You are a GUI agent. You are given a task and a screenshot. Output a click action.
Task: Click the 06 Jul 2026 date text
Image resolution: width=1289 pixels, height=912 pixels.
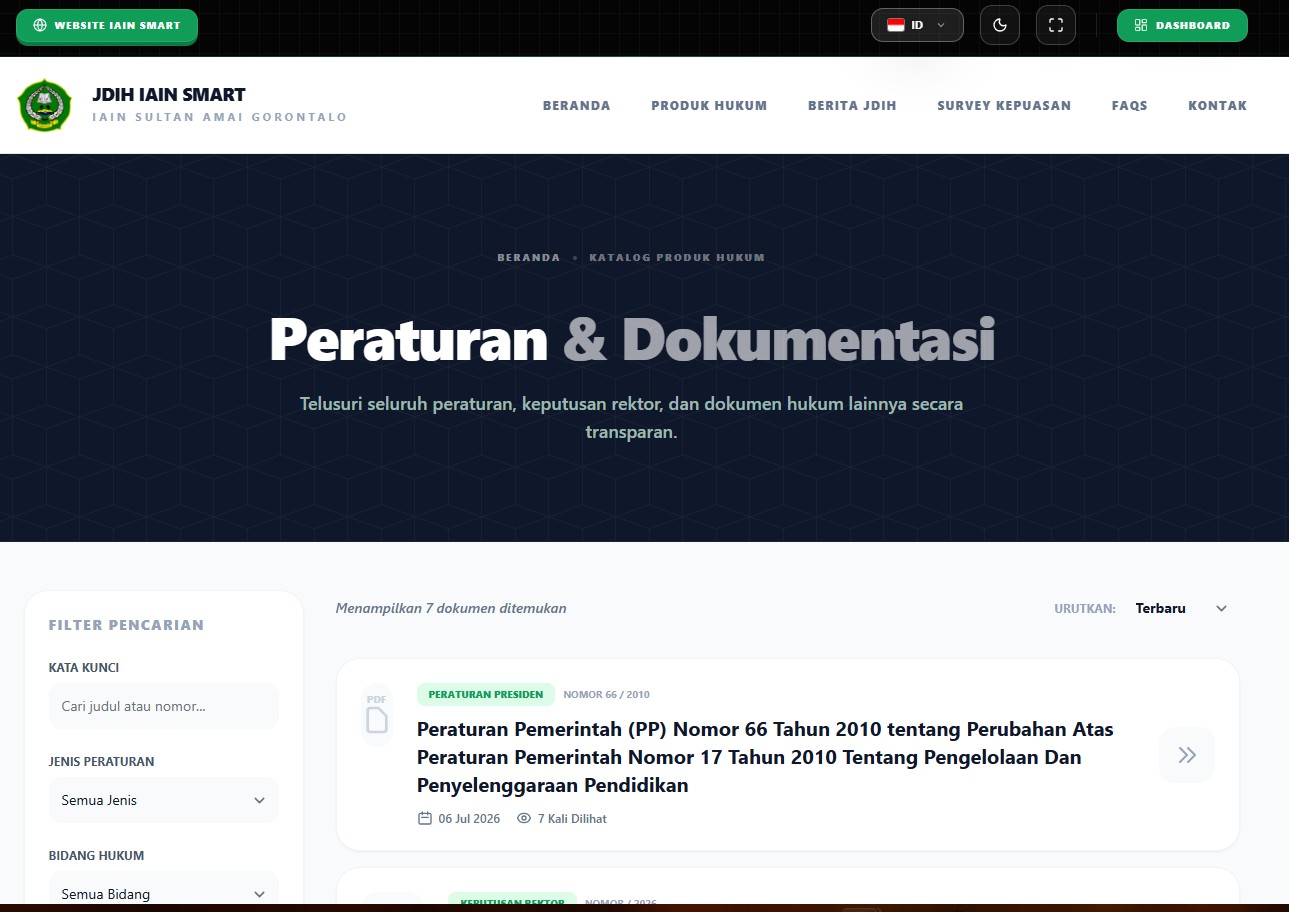pyautogui.click(x=469, y=818)
